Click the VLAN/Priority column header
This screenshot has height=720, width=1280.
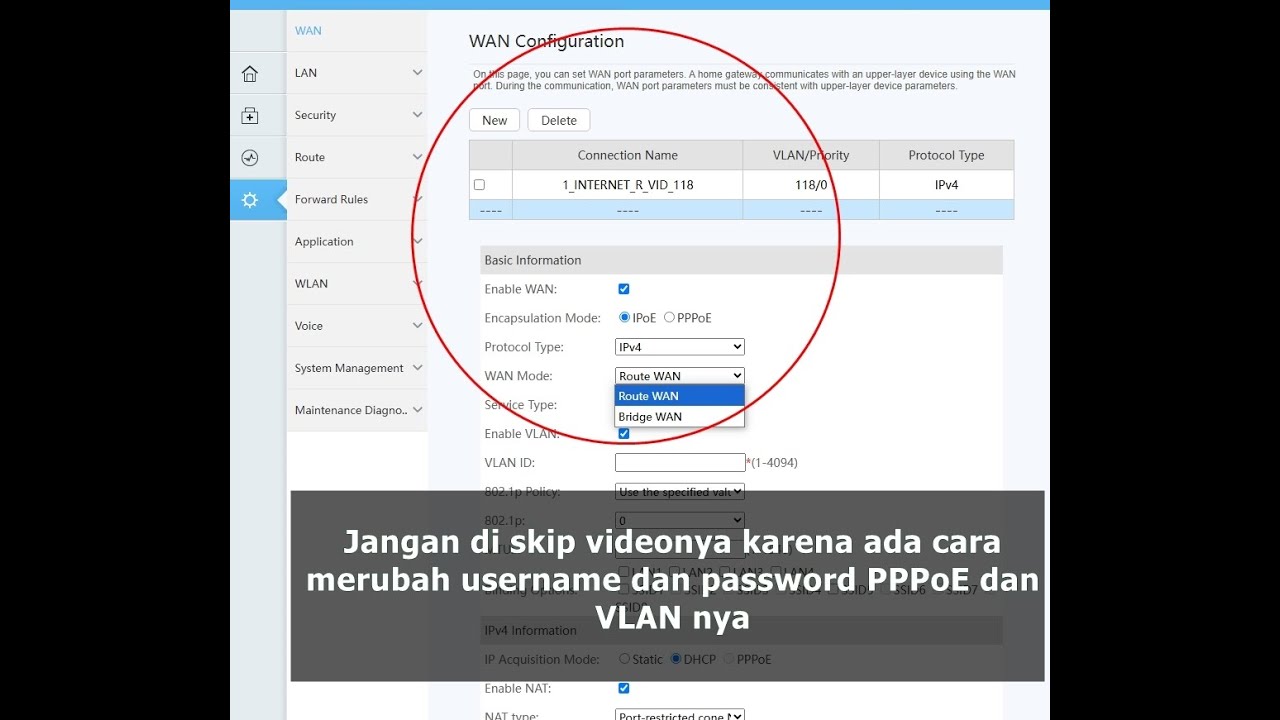point(811,155)
